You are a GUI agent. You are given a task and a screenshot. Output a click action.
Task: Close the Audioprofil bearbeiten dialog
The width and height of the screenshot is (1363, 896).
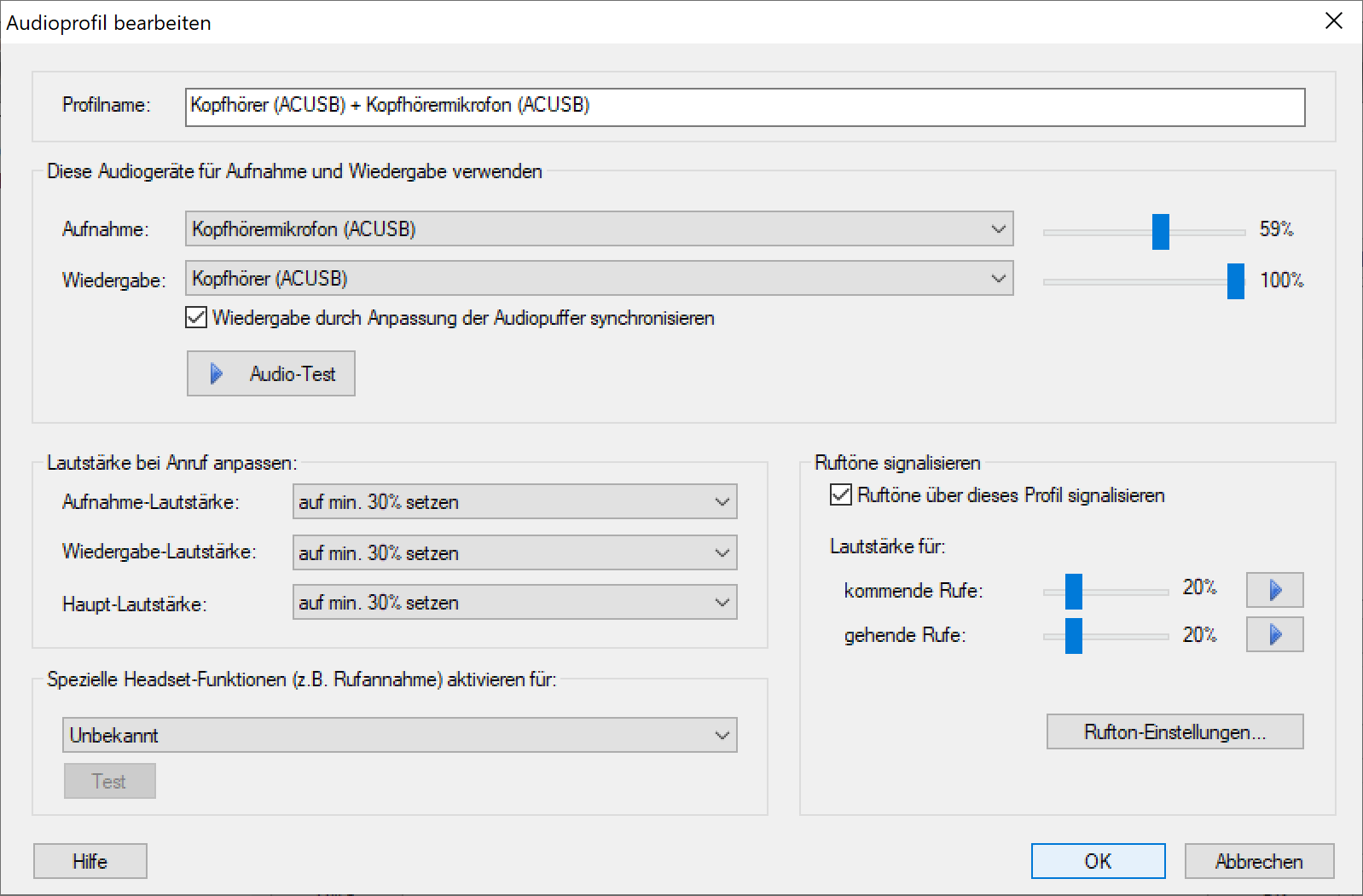point(1334,21)
